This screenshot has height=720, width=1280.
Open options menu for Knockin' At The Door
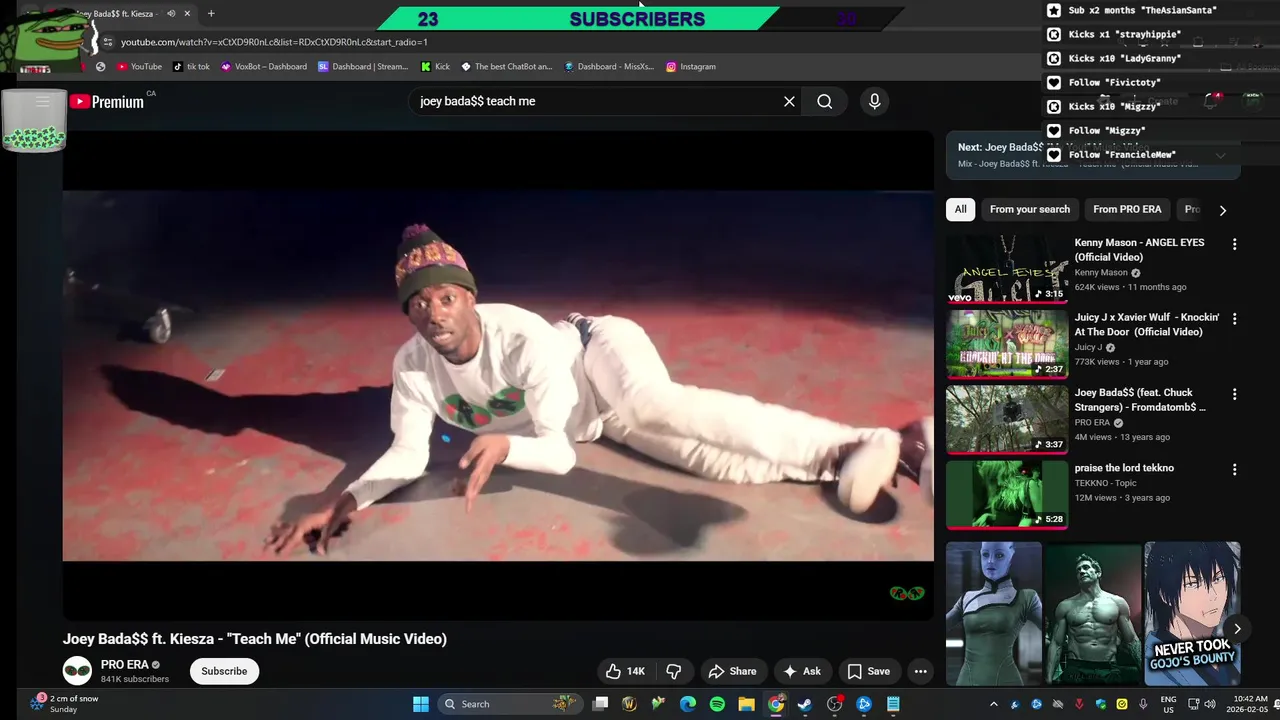pyautogui.click(x=1234, y=319)
